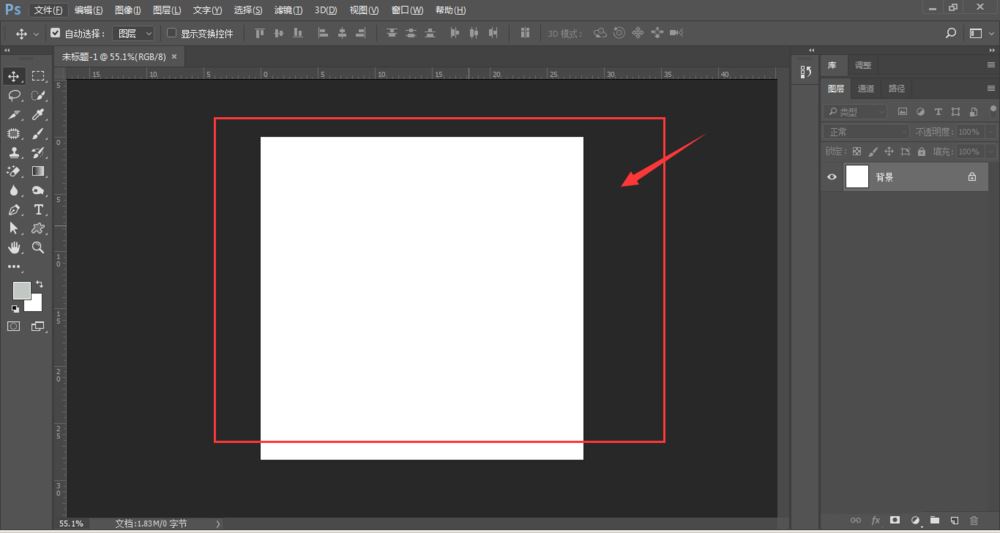Image resolution: width=1000 pixels, height=533 pixels.
Task: Select the Move tool in the toolbox
Action: coord(13,77)
